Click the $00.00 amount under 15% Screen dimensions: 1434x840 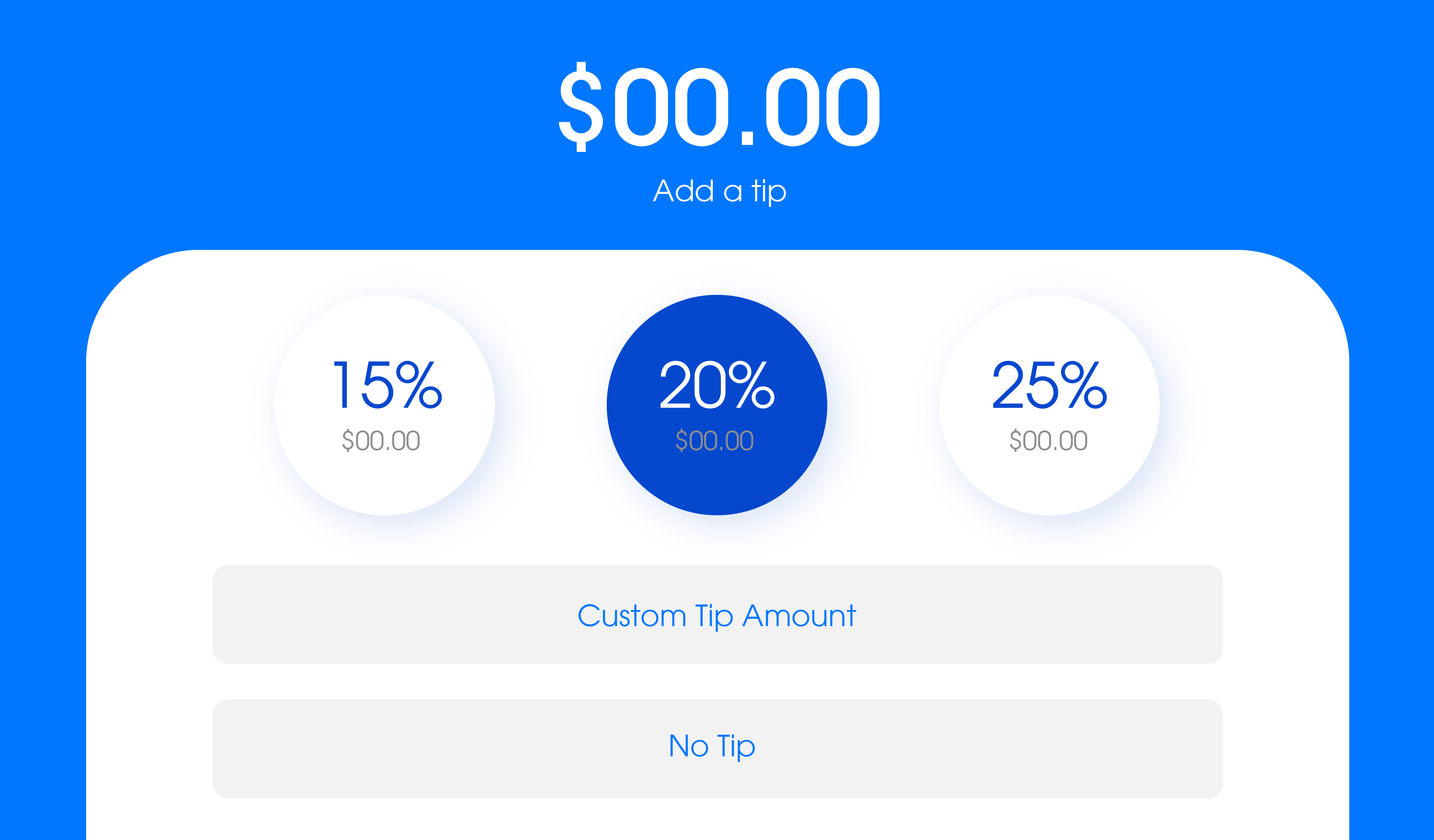[x=381, y=441]
